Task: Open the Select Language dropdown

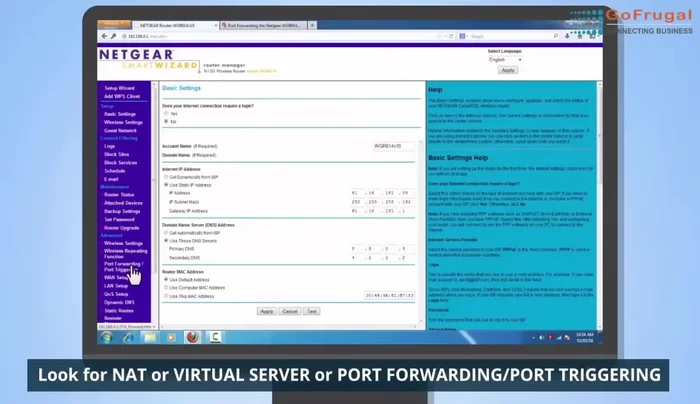Action: [x=504, y=59]
